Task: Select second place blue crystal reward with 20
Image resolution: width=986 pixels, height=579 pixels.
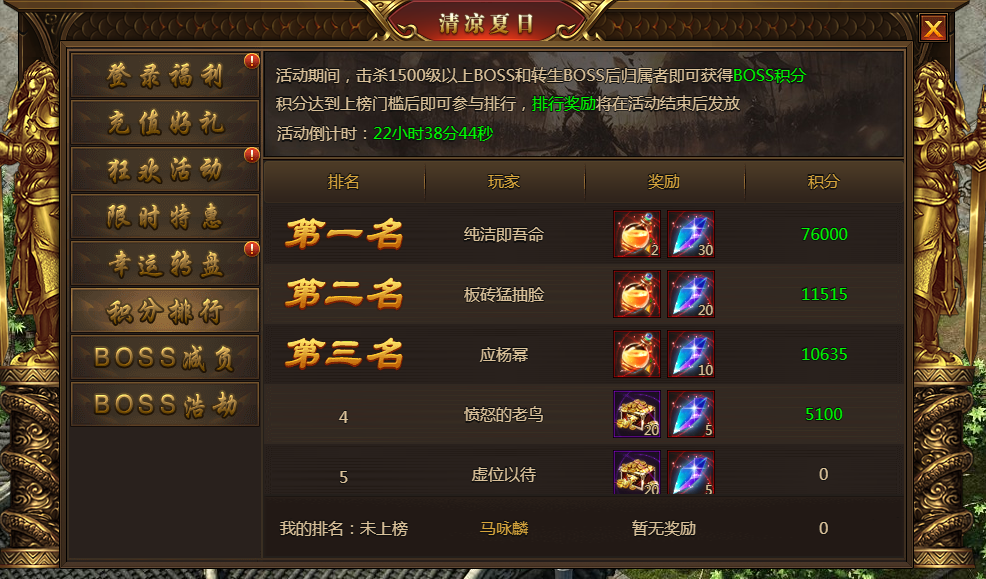Action: pyautogui.click(x=690, y=294)
